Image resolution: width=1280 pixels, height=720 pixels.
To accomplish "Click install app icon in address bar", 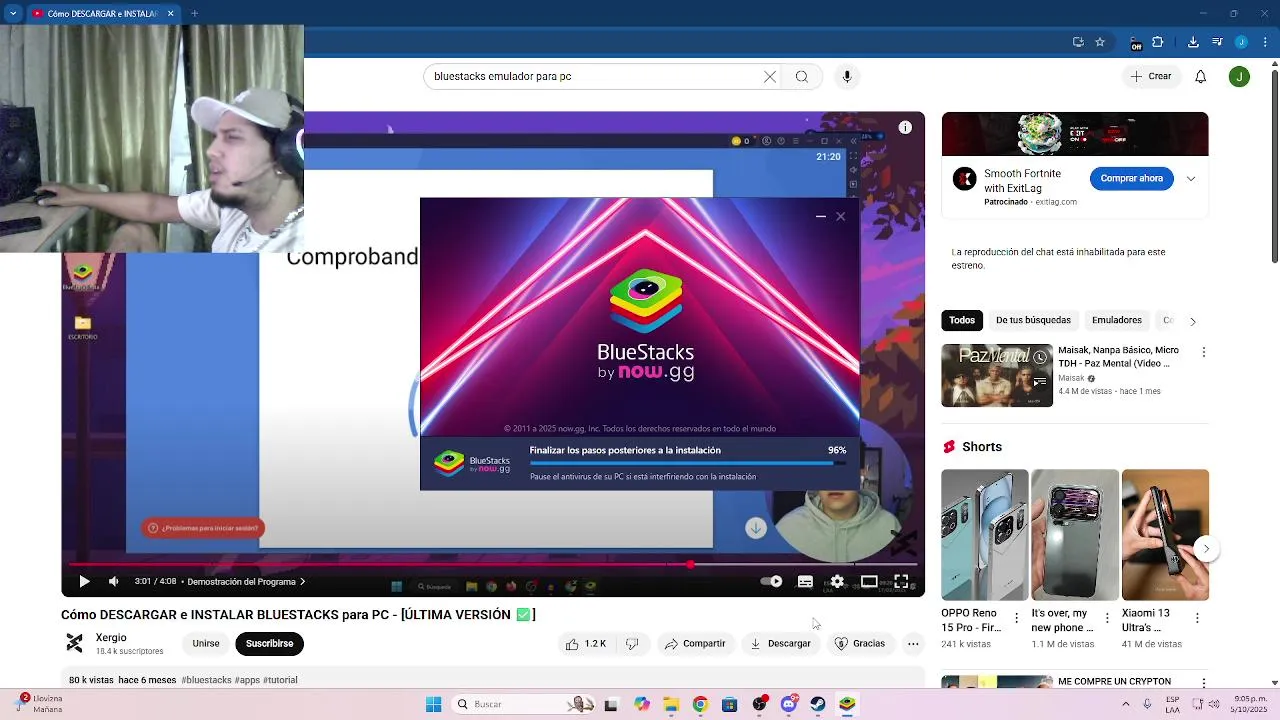I will [x=1078, y=42].
